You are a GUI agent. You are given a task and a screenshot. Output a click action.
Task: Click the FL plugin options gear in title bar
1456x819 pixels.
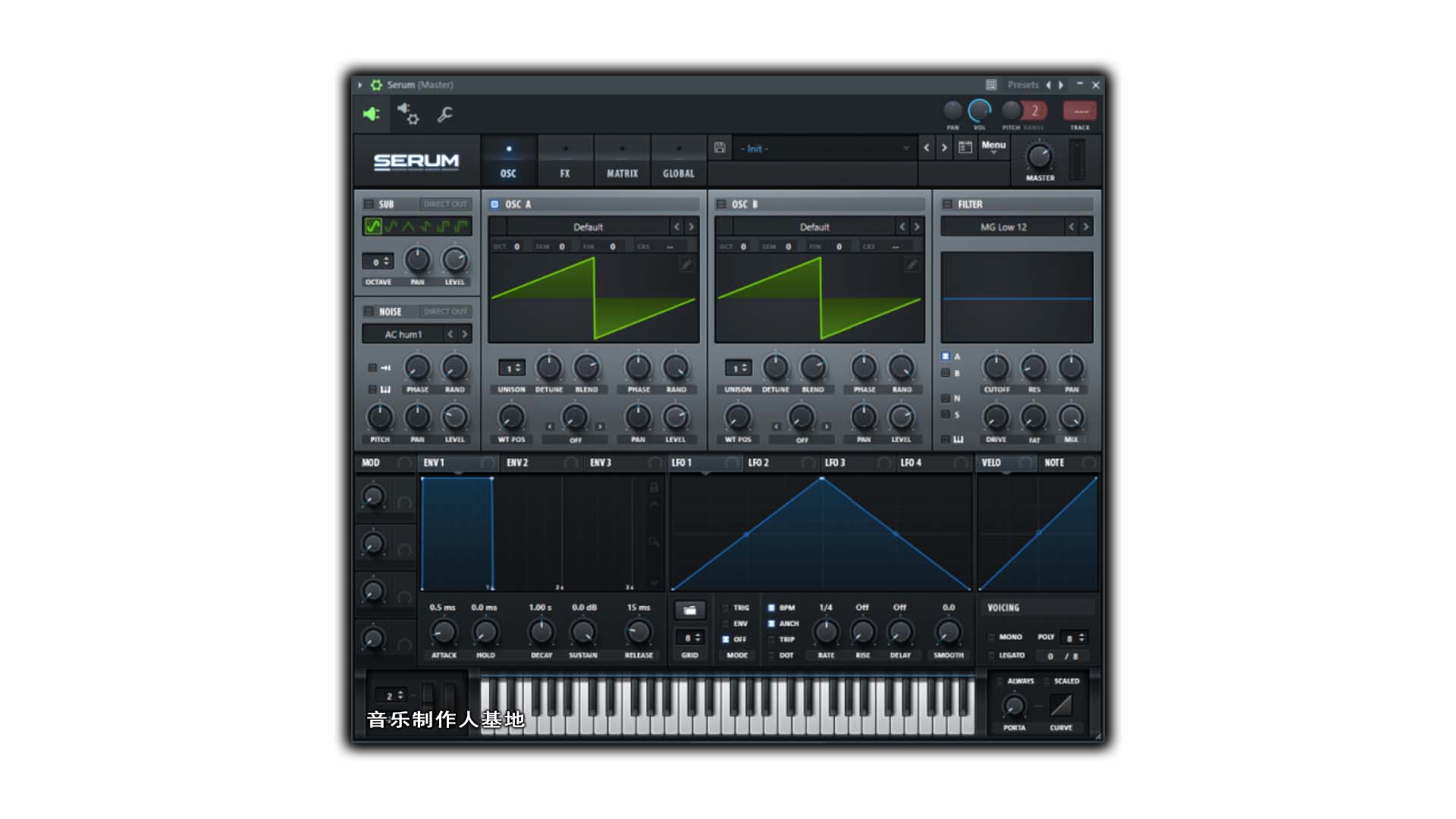(x=376, y=85)
